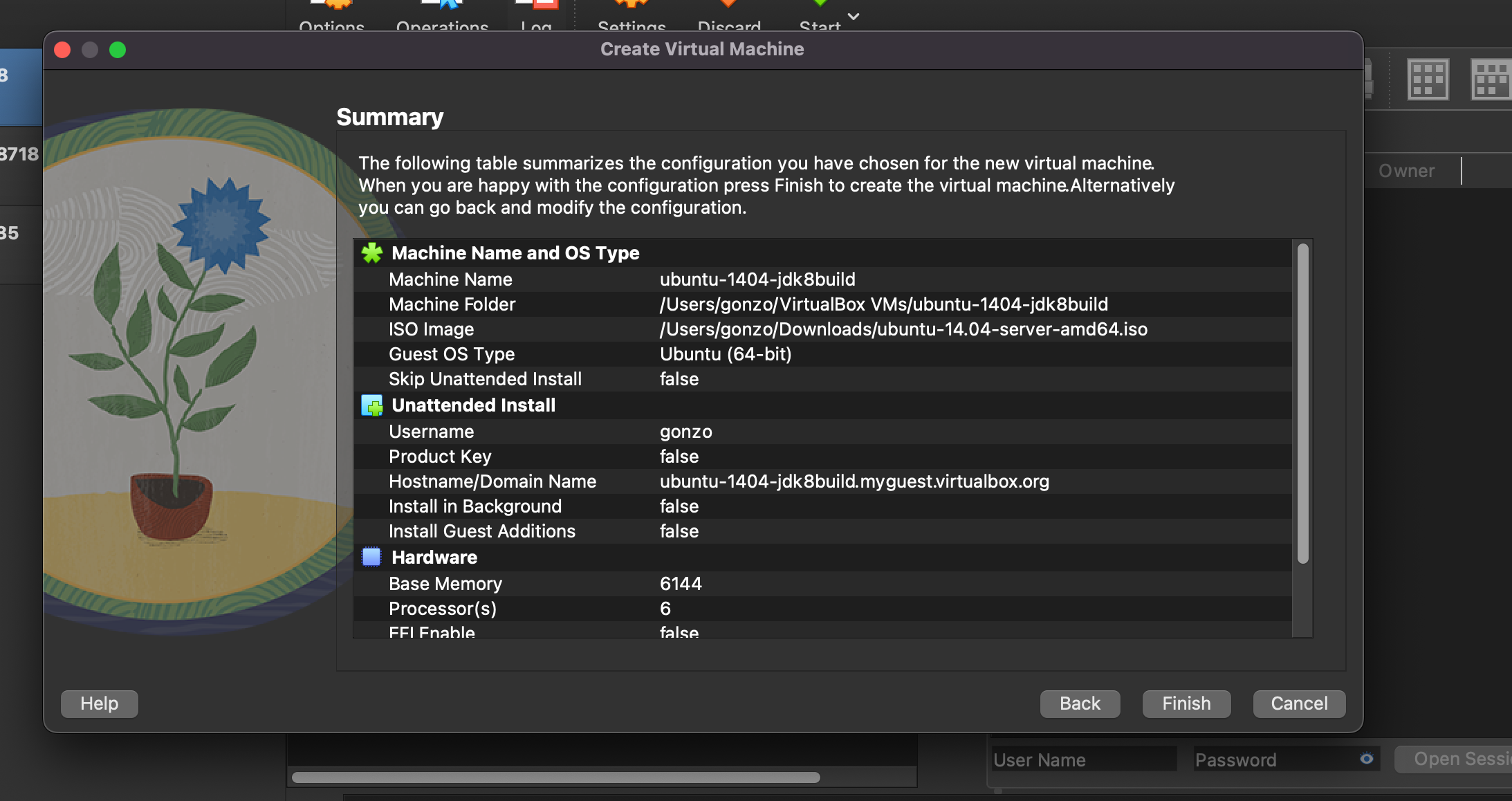Viewport: 1512px width, 801px height.
Task: Open the Start button dropdown arrow
Action: (x=854, y=17)
